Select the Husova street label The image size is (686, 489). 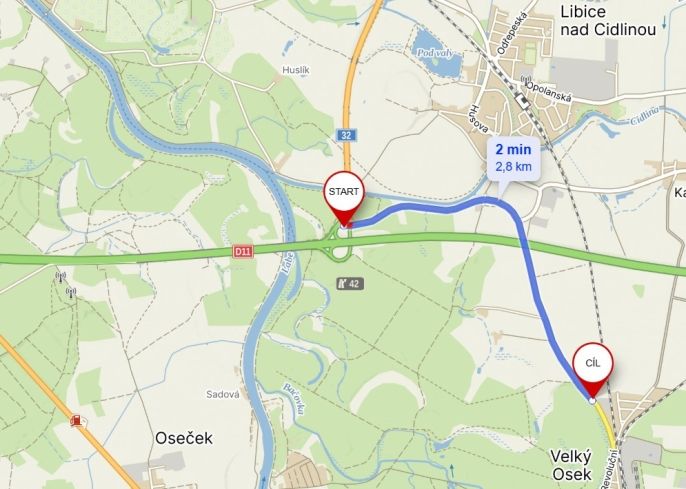point(479,119)
